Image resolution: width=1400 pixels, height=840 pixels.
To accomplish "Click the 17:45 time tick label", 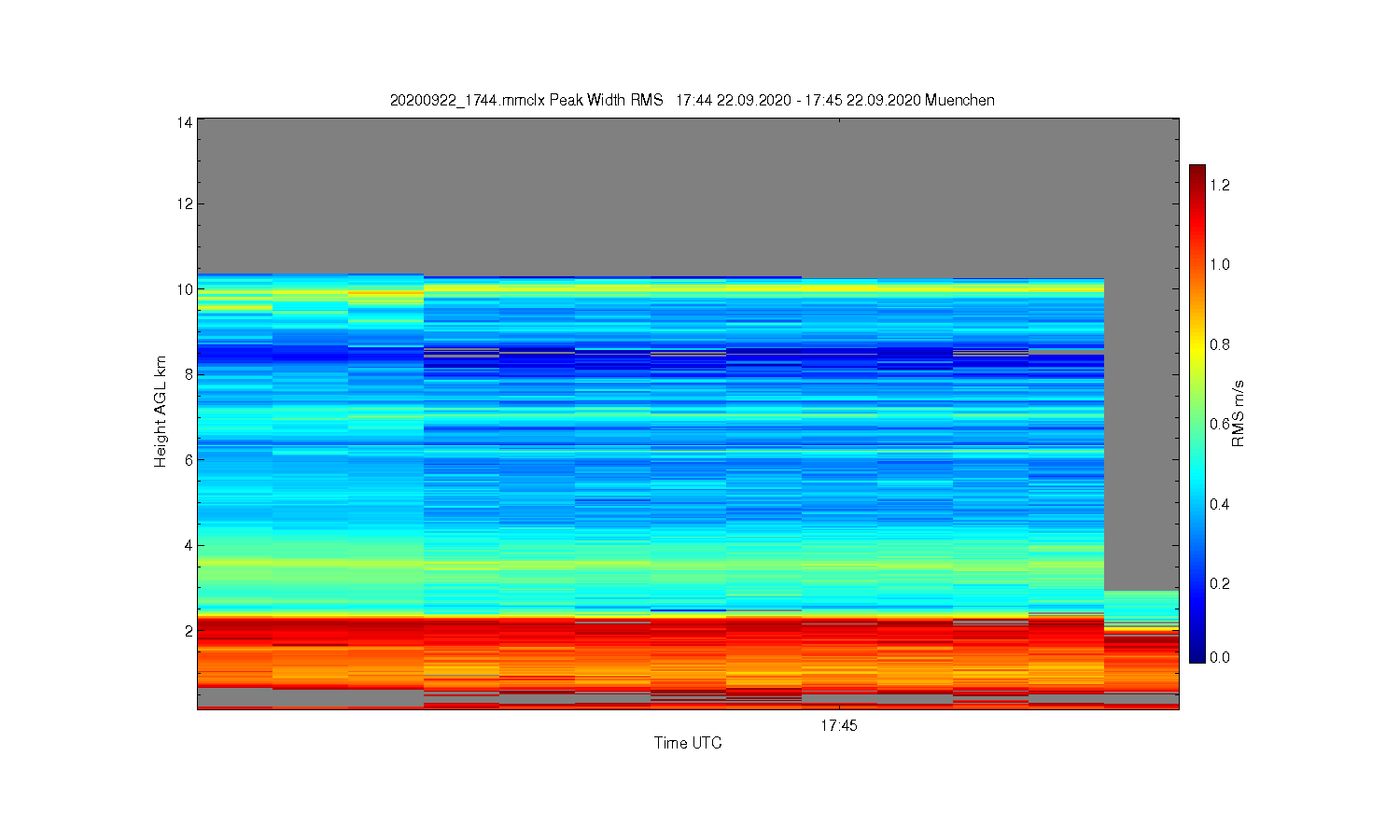I will pyautogui.click(x=839, y=725).
